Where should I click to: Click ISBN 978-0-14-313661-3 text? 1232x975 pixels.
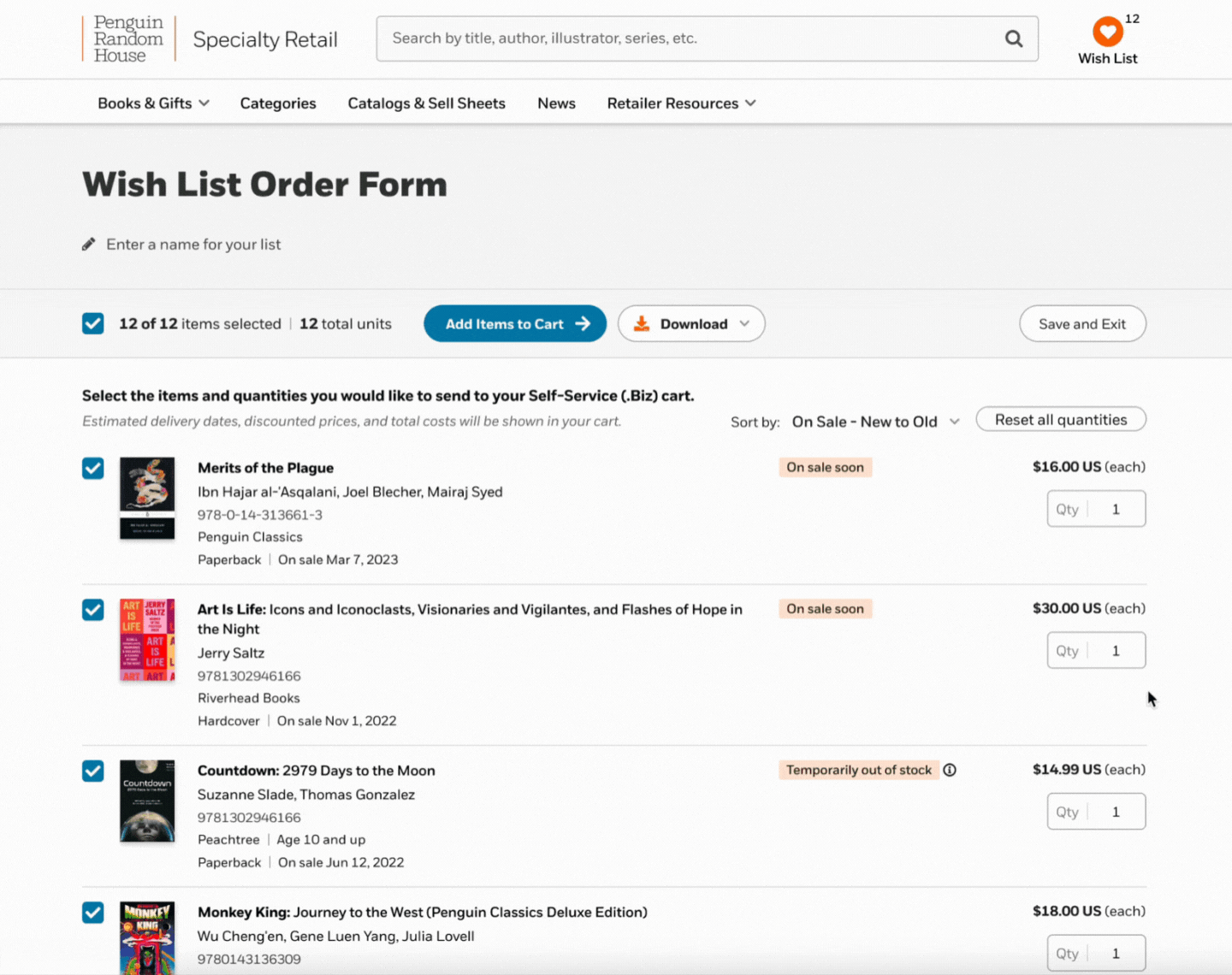[260, 515]
